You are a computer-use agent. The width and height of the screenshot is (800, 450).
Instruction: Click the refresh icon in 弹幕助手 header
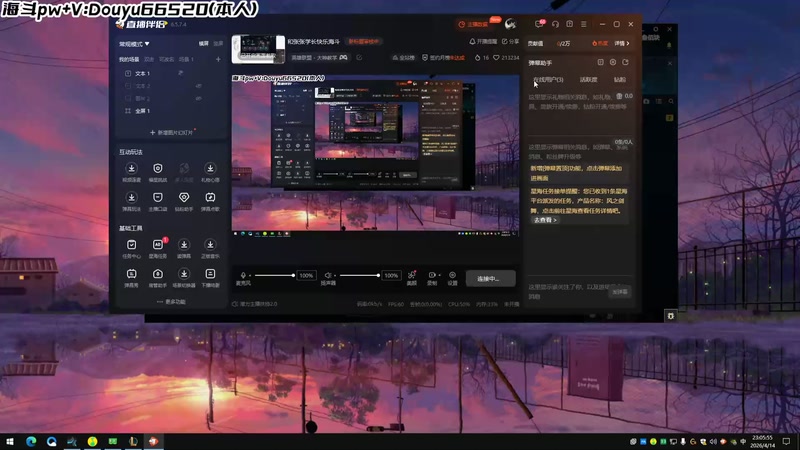pos(626,62)
